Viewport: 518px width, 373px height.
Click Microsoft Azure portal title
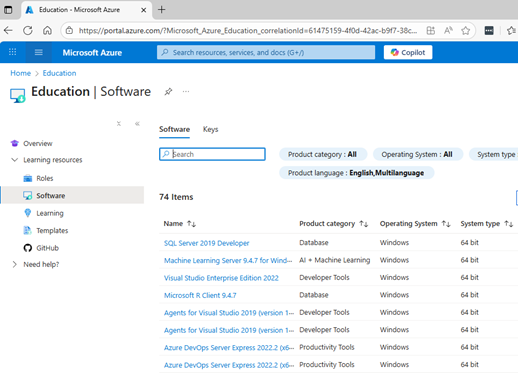92,53
